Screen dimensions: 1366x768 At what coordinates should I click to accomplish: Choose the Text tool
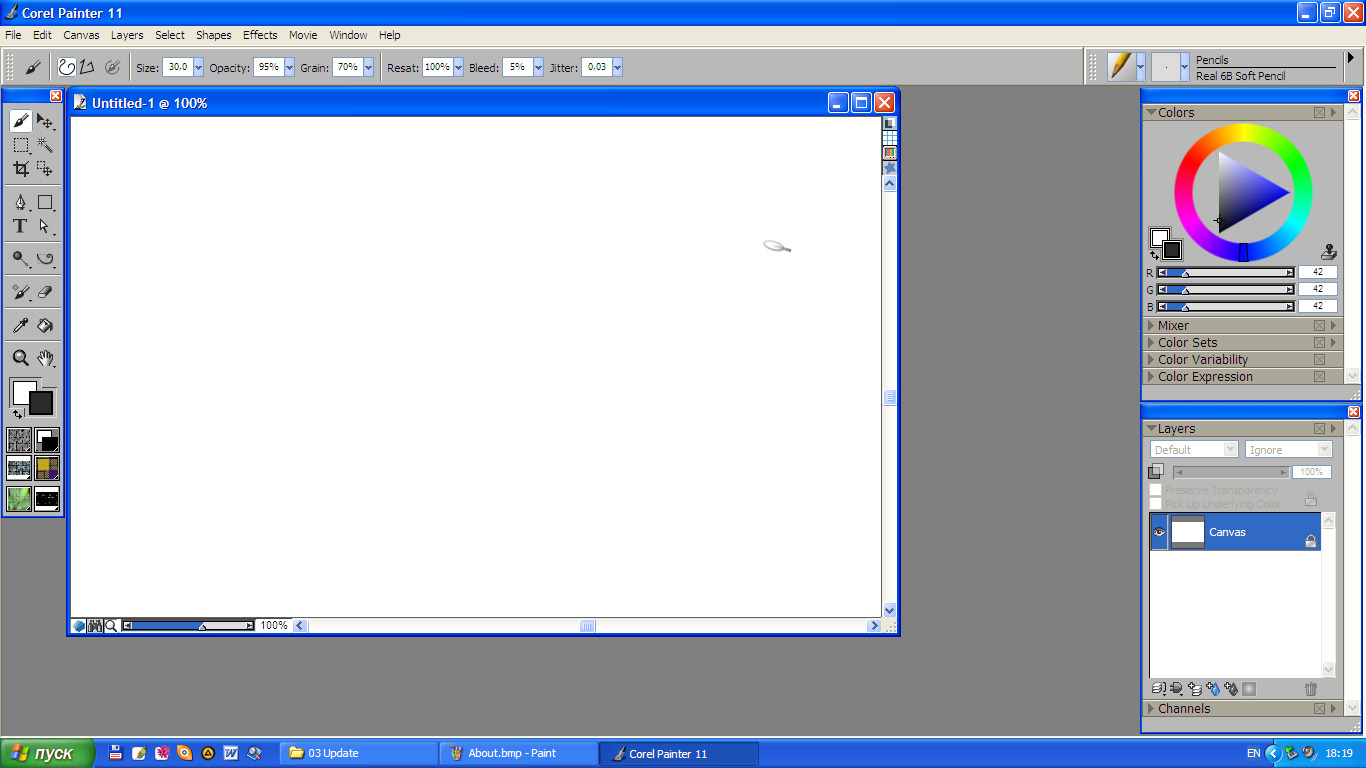tap(20, 227)
